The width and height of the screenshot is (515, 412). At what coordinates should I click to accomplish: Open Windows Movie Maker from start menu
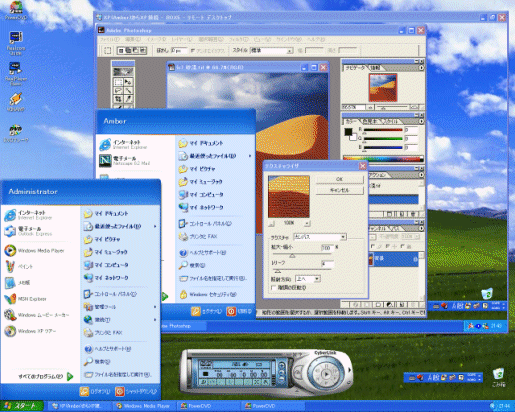click(37, 315)
